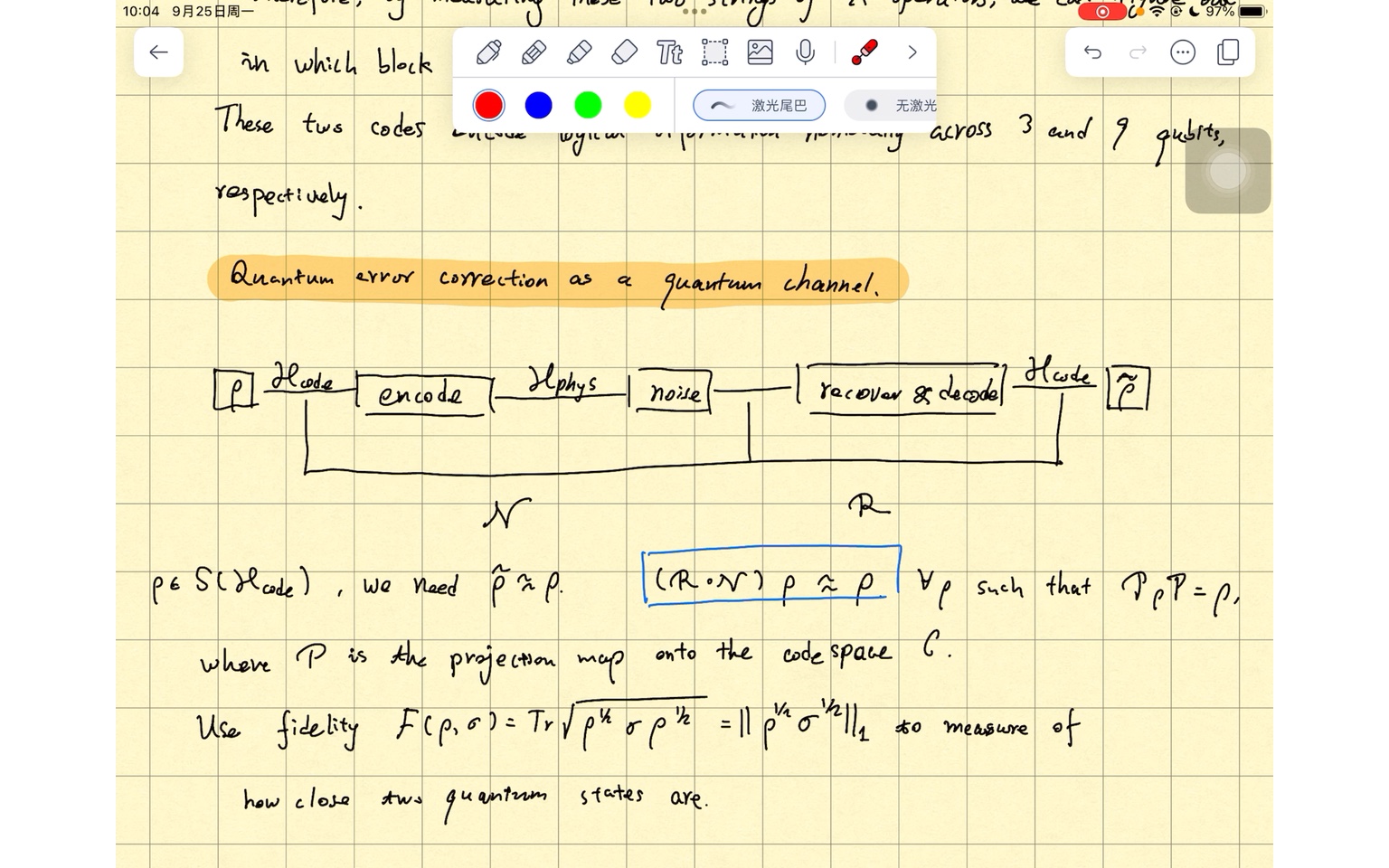The width and height of the screenshot is (1389, 868).
Task: Select the Tt text tool
Action: [x=669, y=52]
